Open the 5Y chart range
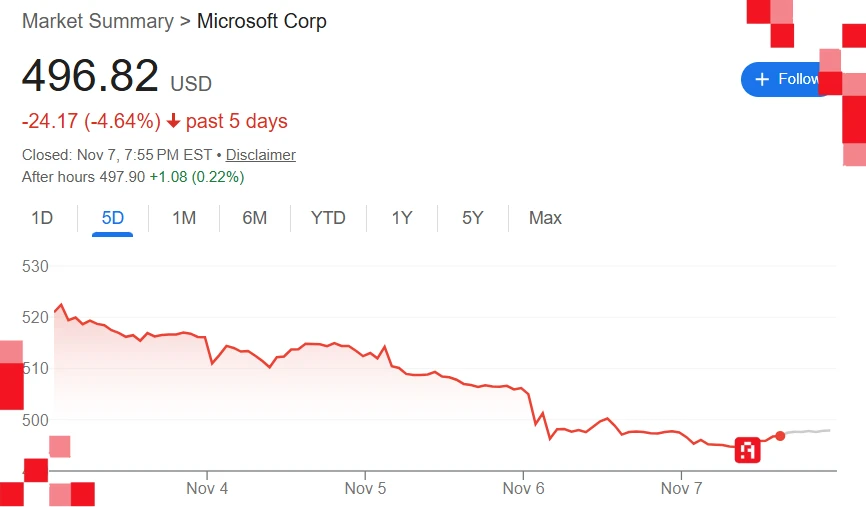The image size is (866, 507). tap(473, 218)
